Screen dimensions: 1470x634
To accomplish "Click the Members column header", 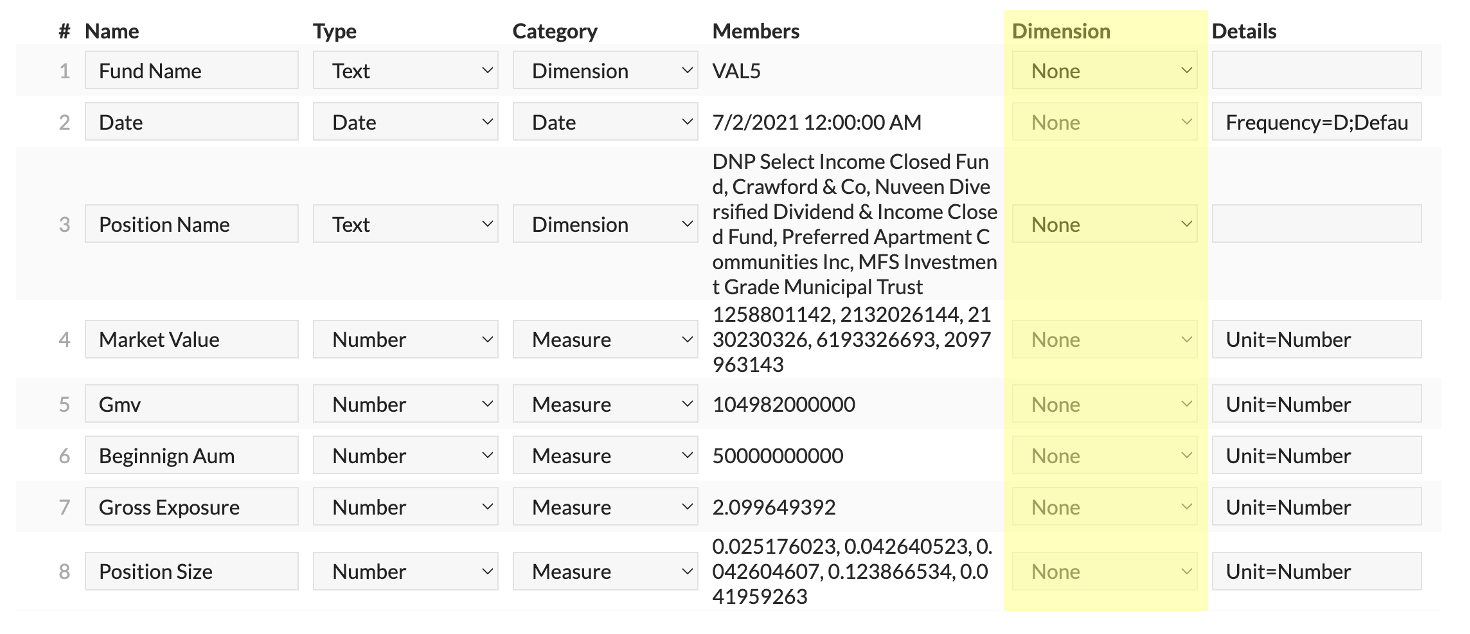I will pos(756,31).
